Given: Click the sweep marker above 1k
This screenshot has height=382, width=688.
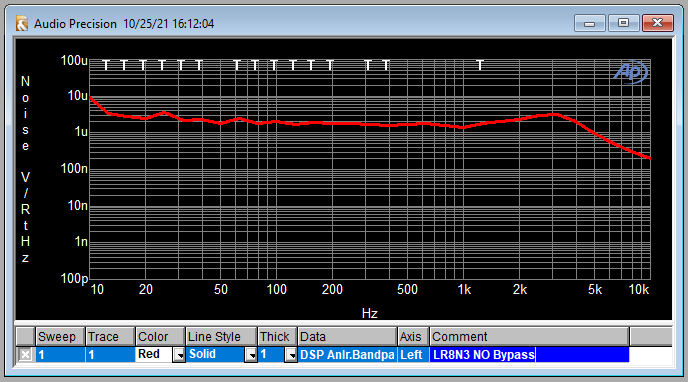Looking at the screenshot, I should pyautogui.click(x=480, y=65).
